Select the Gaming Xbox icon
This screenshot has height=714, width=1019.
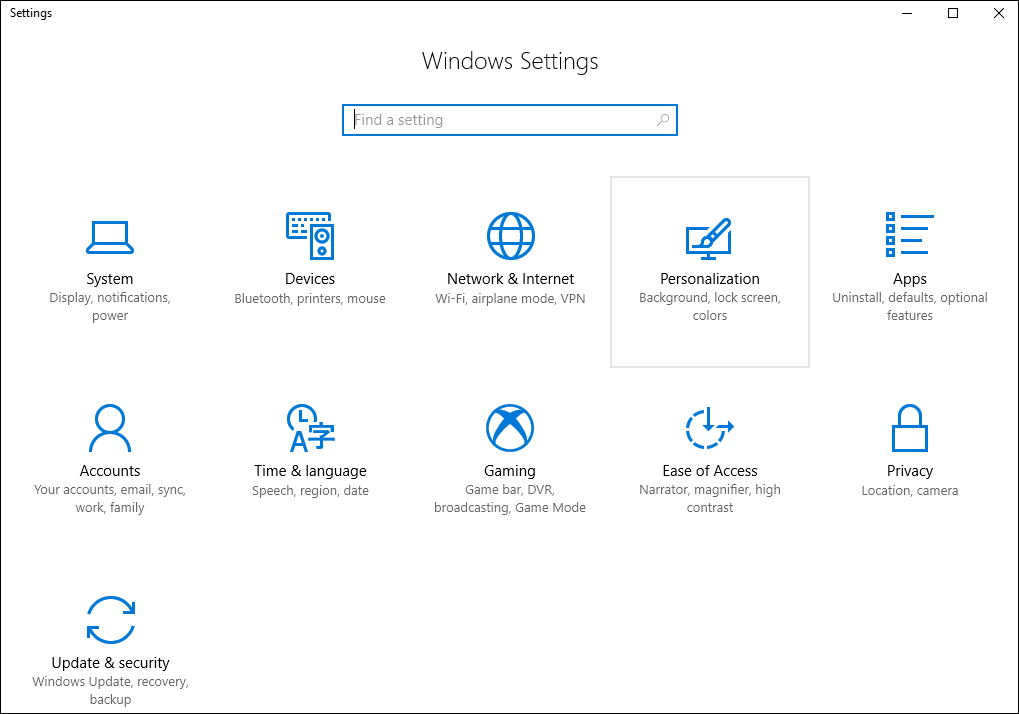(510, 429)
